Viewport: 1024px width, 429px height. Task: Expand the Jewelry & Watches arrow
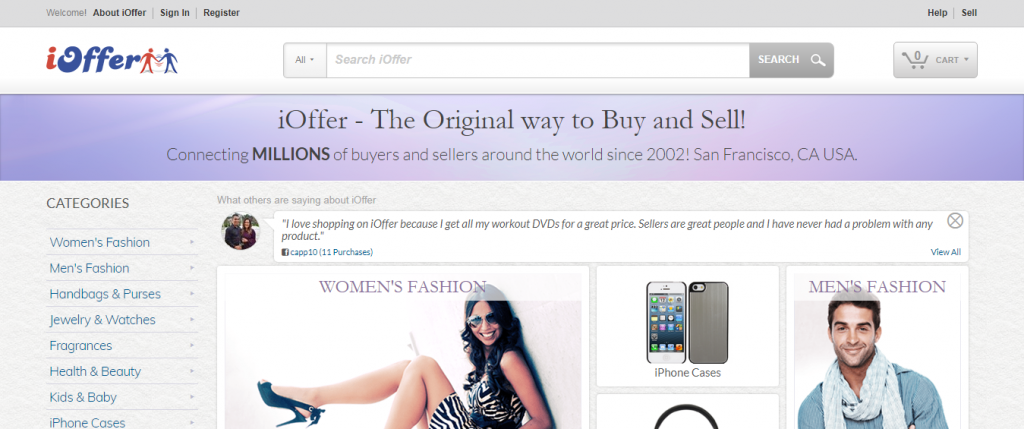[192, 319]
